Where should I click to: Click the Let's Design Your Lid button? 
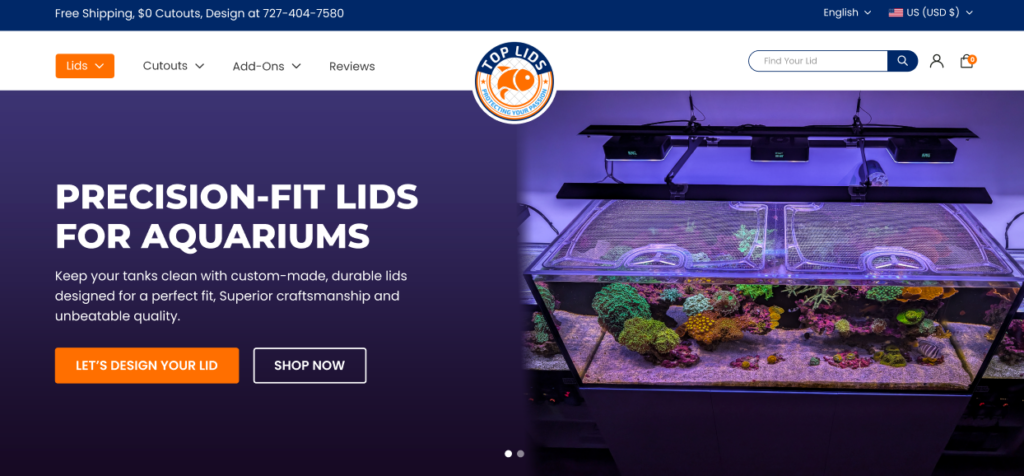(147, 366)
